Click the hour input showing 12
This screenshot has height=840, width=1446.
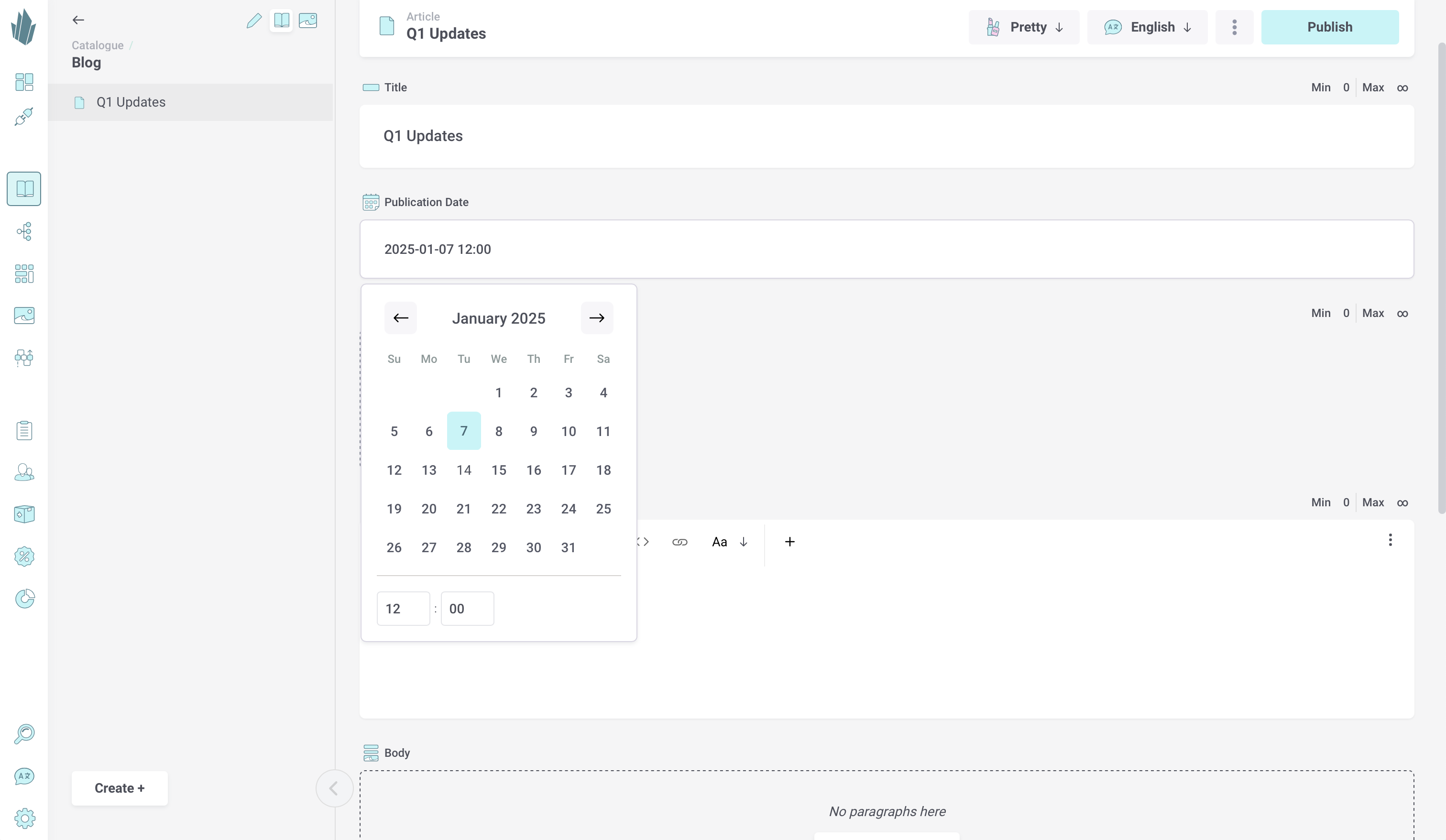click(x=403, y=609)
